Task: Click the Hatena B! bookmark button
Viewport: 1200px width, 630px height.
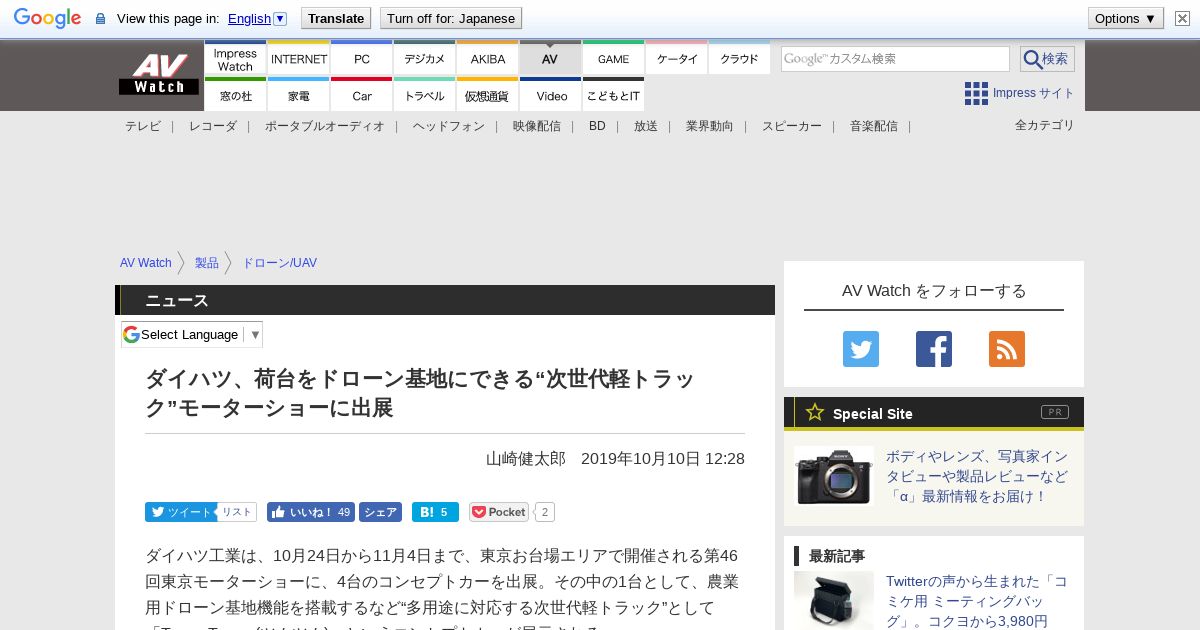Action: (435, 512)
